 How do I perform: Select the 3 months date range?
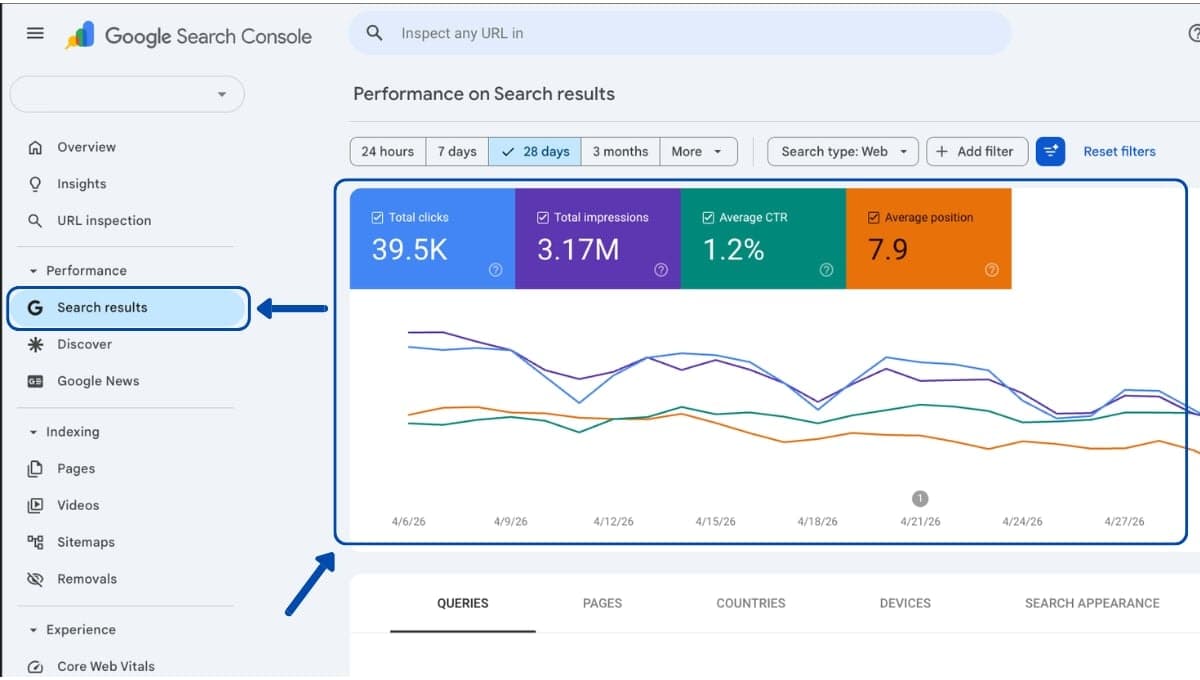[x=620, y=152]
